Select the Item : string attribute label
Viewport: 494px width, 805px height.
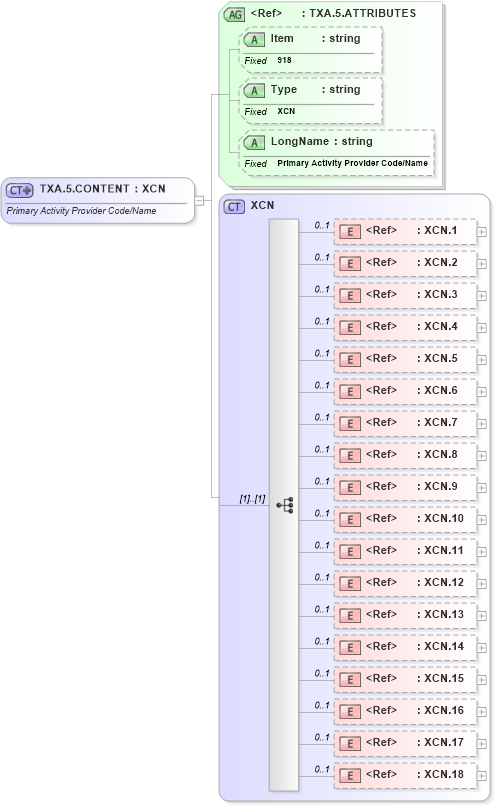point(315,39)
